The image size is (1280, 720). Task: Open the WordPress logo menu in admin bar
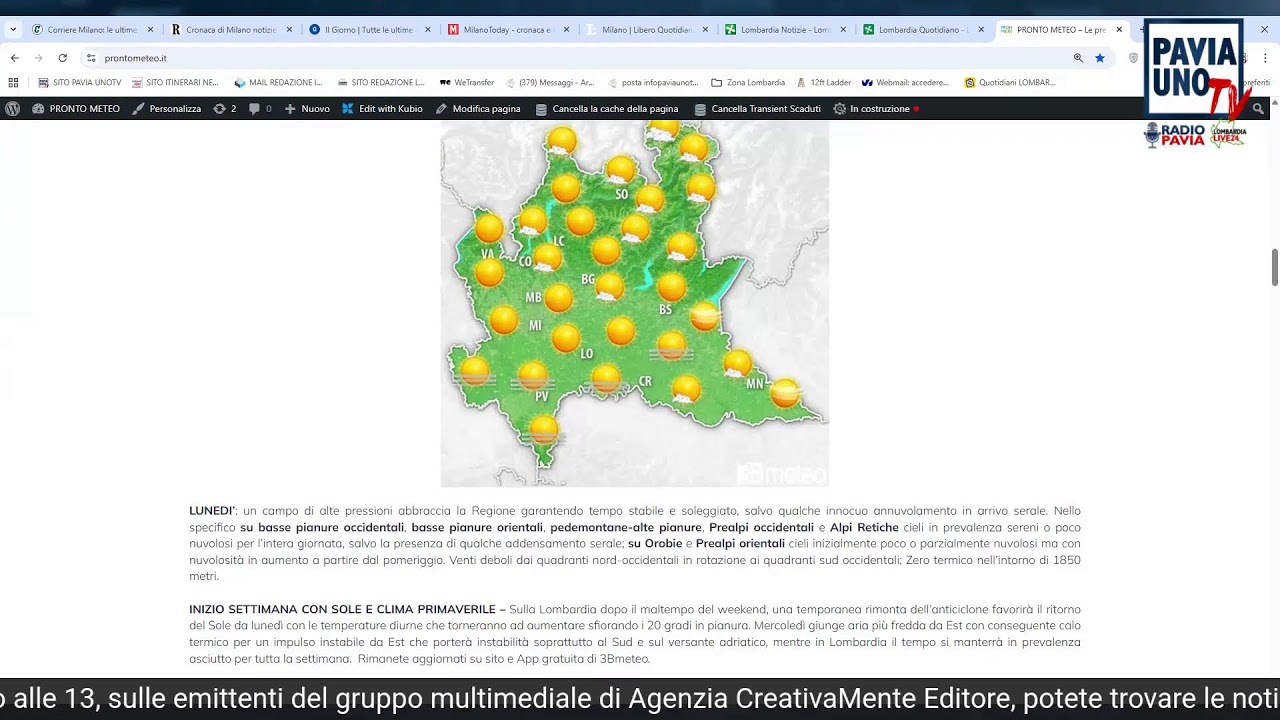(13, 108)
